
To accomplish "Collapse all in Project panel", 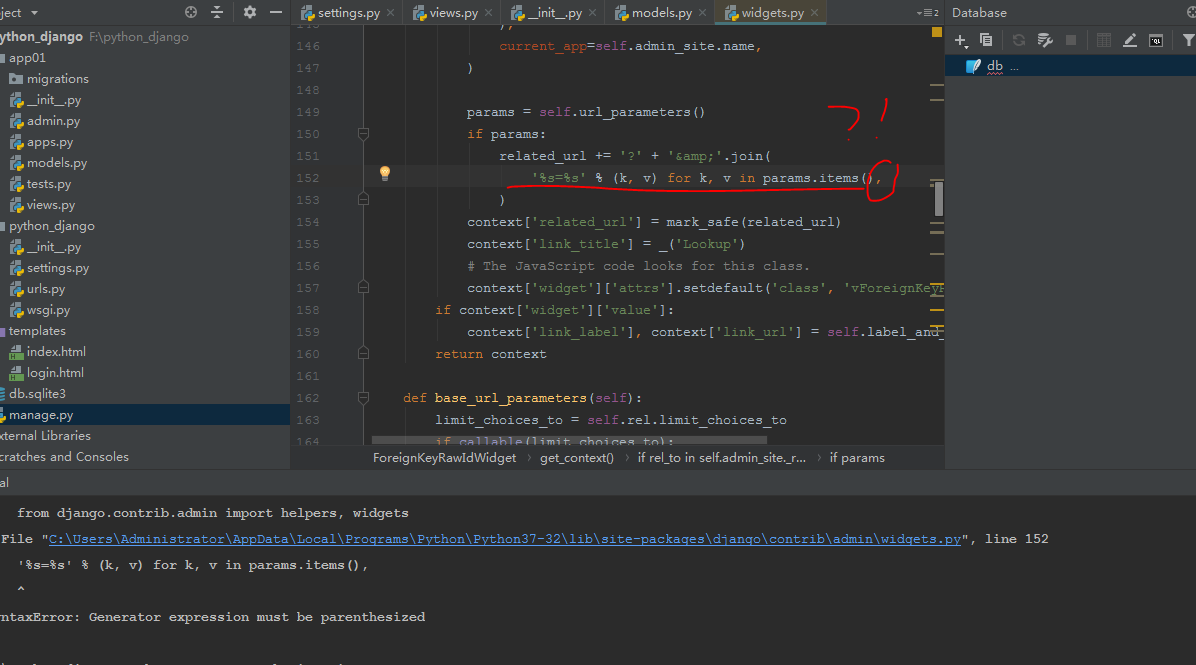I will pyautogui.click(x=217, y=12).
